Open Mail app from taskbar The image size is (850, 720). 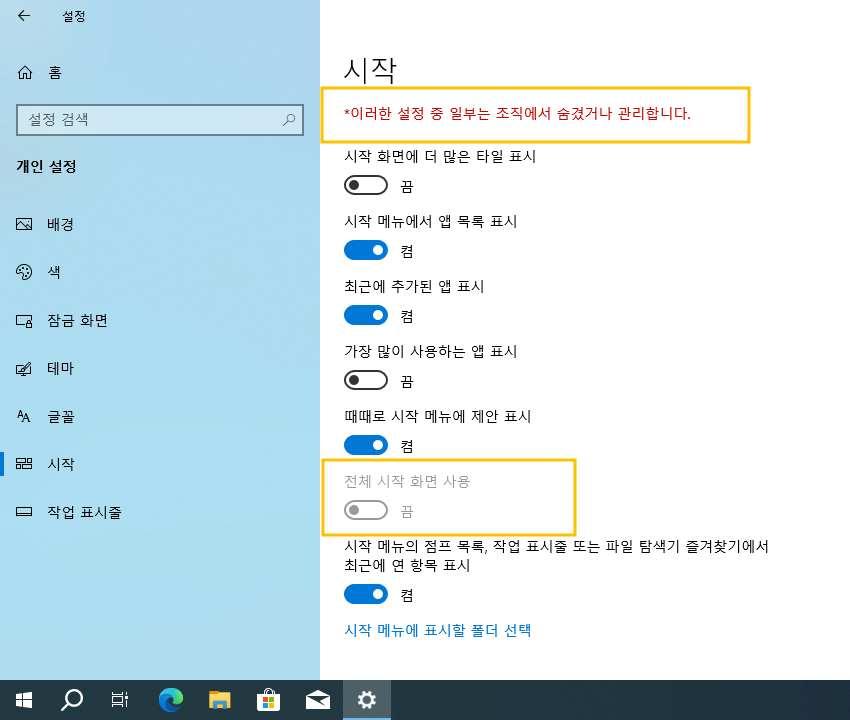[318, 700]
